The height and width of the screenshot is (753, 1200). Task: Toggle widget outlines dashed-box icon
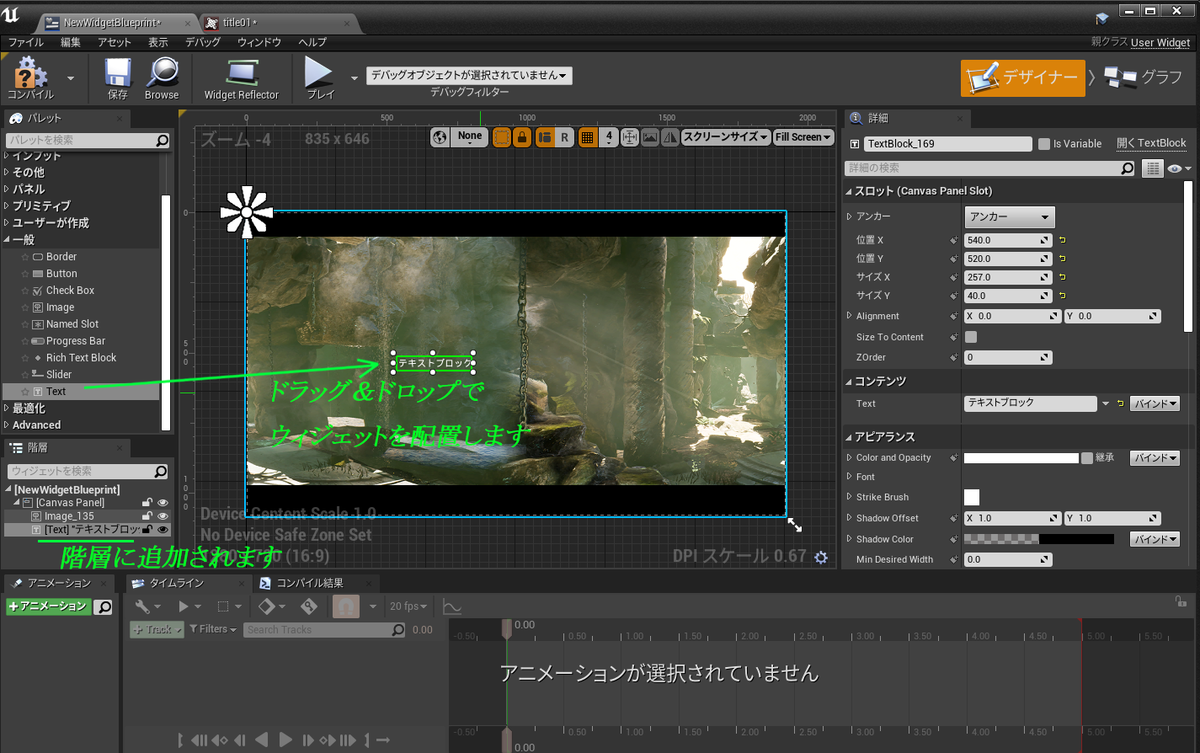point(502,137)
